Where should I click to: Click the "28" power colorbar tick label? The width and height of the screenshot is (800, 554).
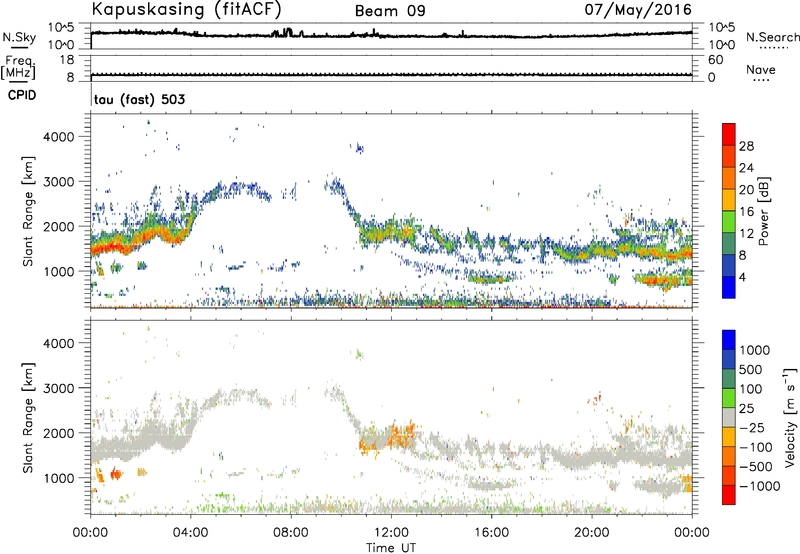pyautogui.click(x=746, y=146)
